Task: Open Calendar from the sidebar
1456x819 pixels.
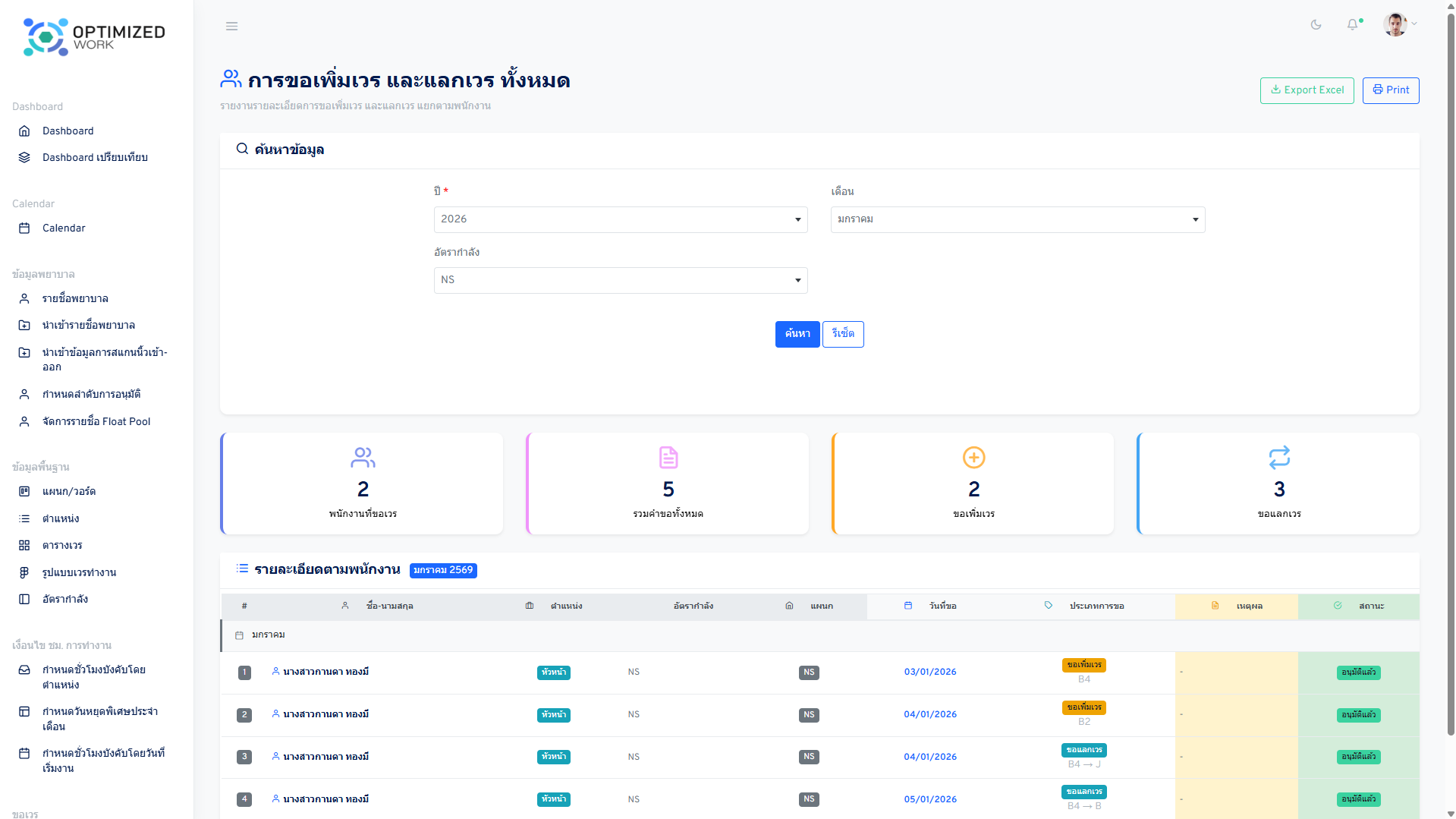Action: [64, 228]
